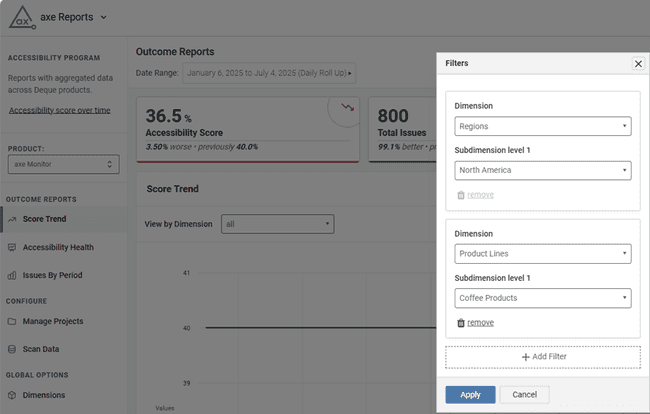
Task: Close the Filters dialog with X
Action: pos(638,63)
